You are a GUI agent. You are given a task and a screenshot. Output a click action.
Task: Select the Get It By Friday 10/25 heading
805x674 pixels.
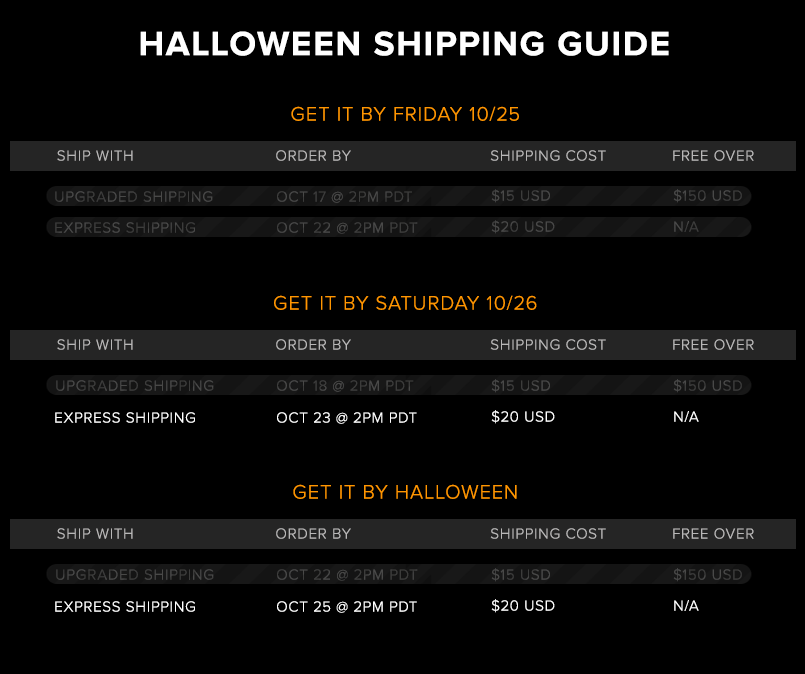click(x=405, y=114)
